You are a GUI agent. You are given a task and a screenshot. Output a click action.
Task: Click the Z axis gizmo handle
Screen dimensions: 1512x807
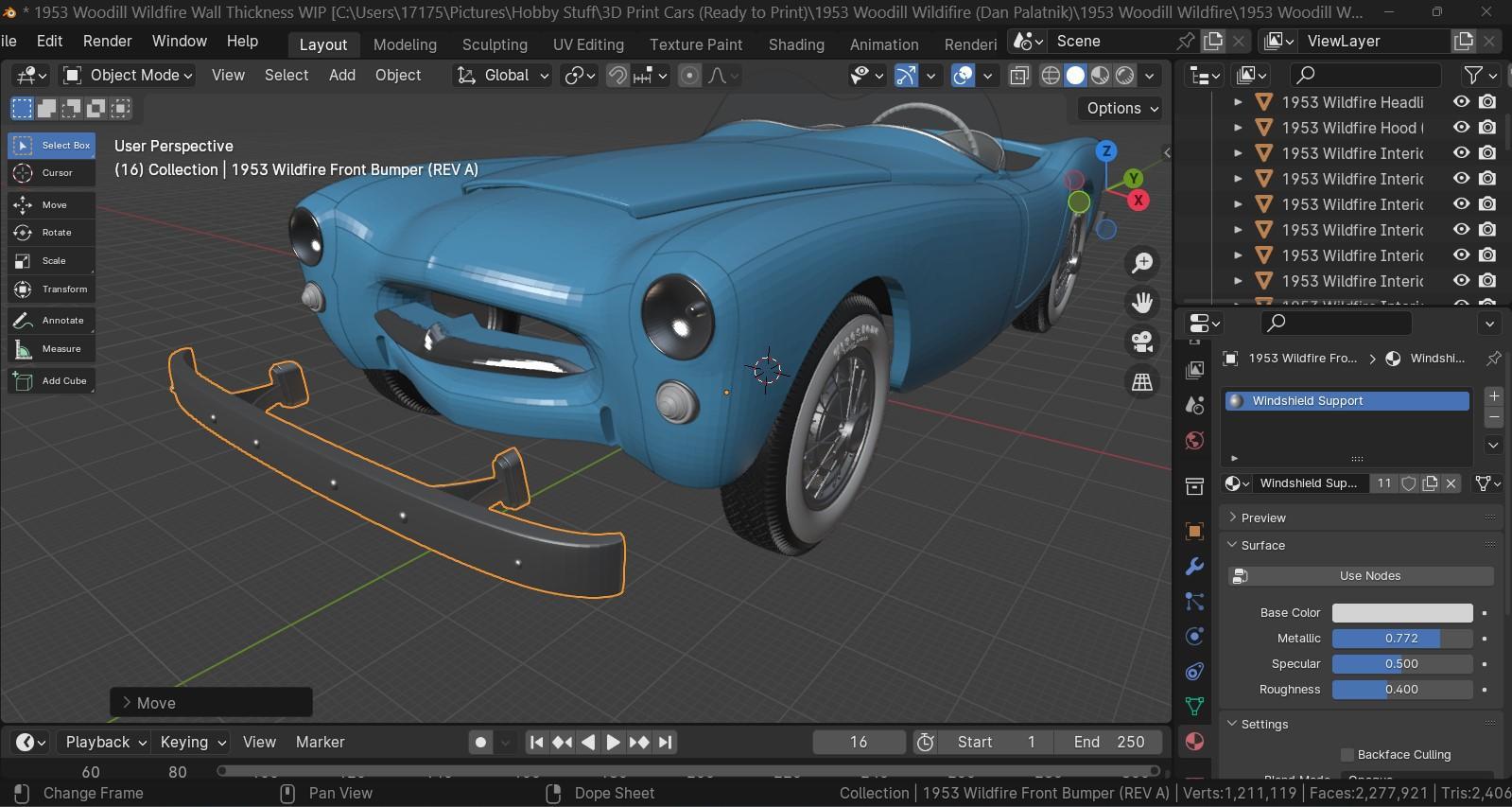point(1106,150)
